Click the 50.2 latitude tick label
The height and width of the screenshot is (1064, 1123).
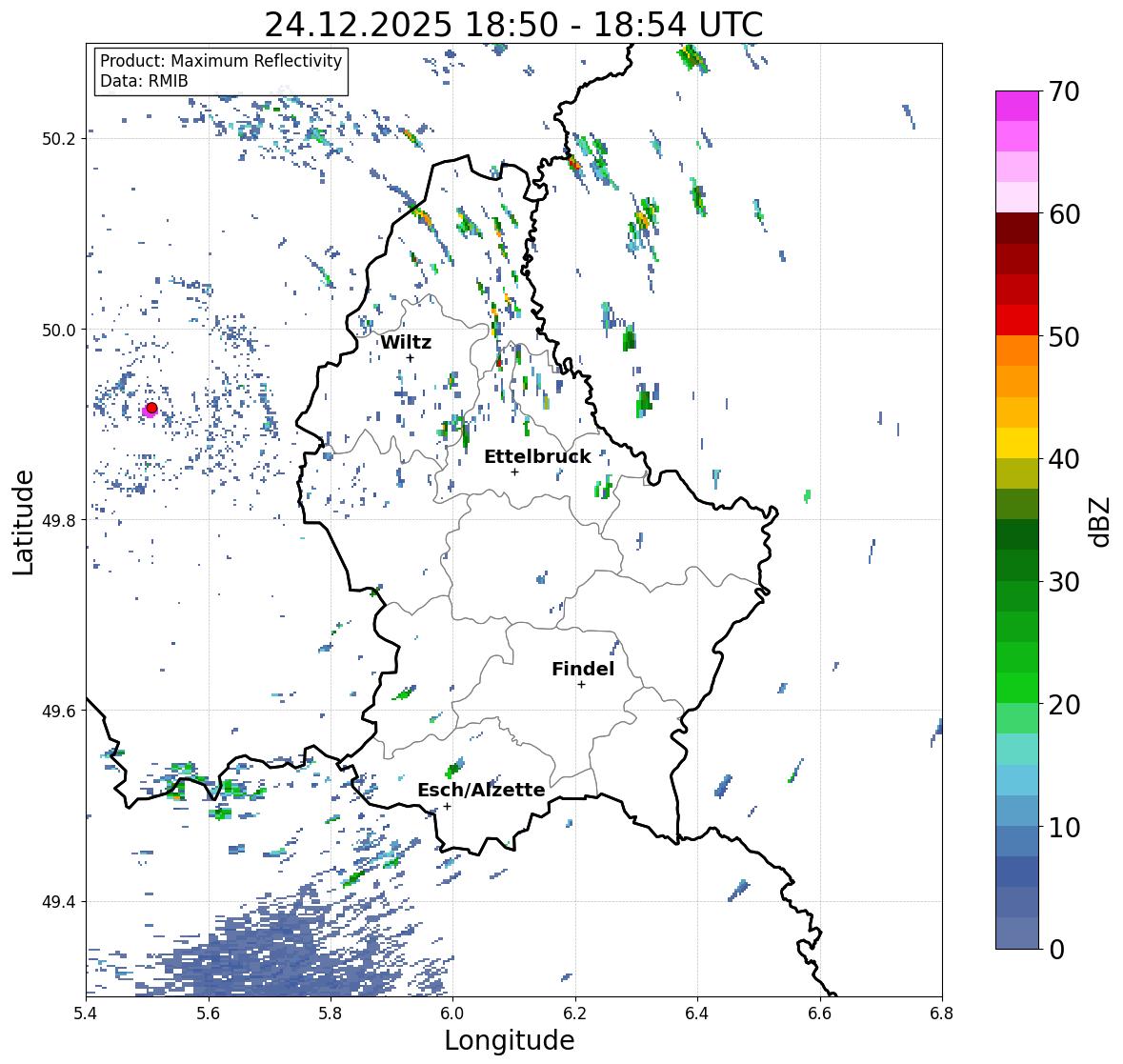(59, 139)
